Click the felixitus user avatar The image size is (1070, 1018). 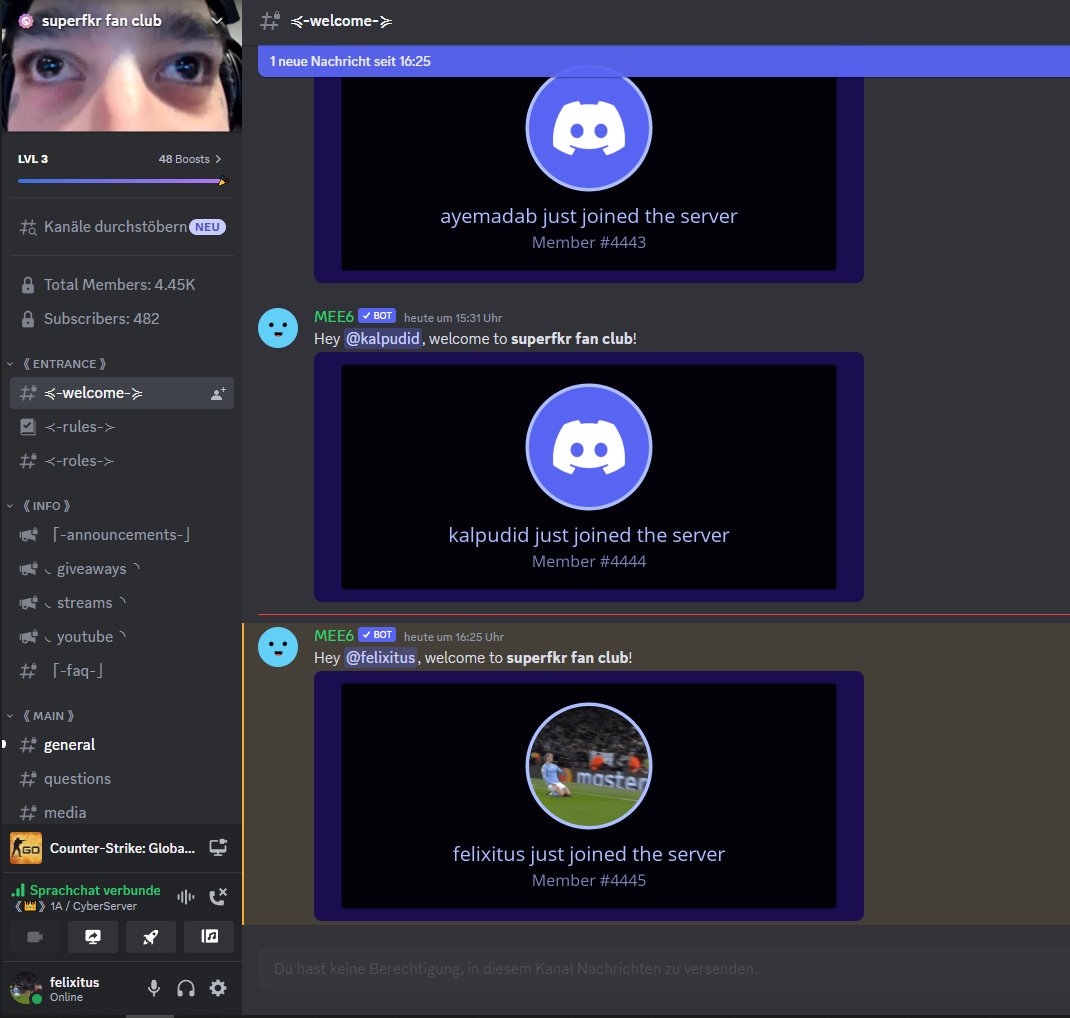click(x=26, y=988)
